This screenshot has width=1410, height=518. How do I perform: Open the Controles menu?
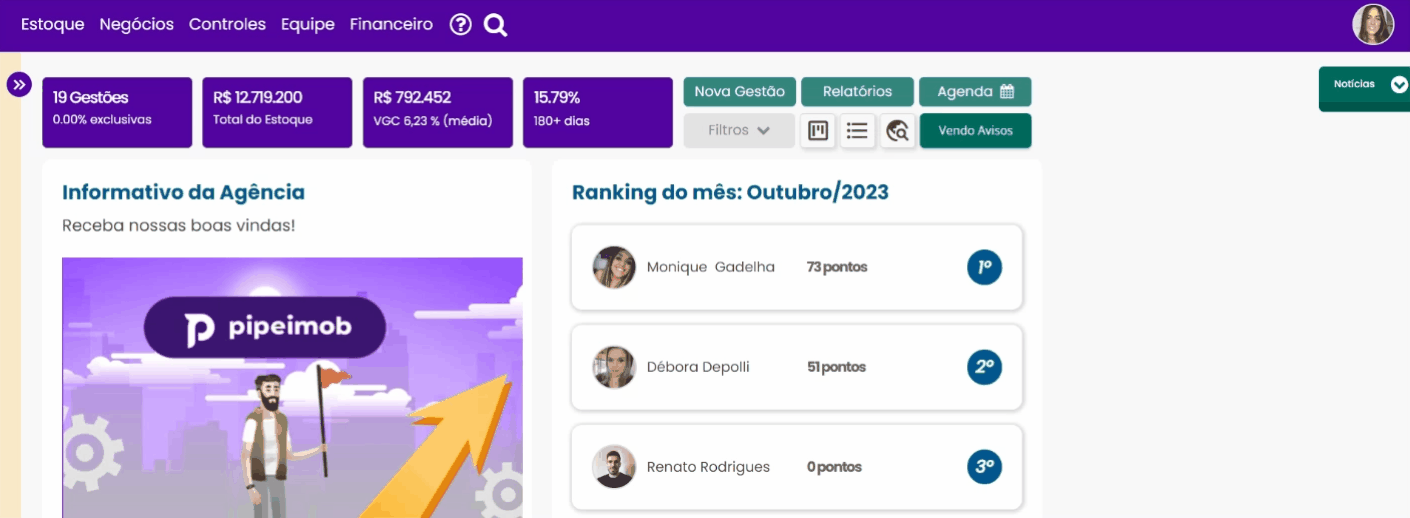coord(227,25)
